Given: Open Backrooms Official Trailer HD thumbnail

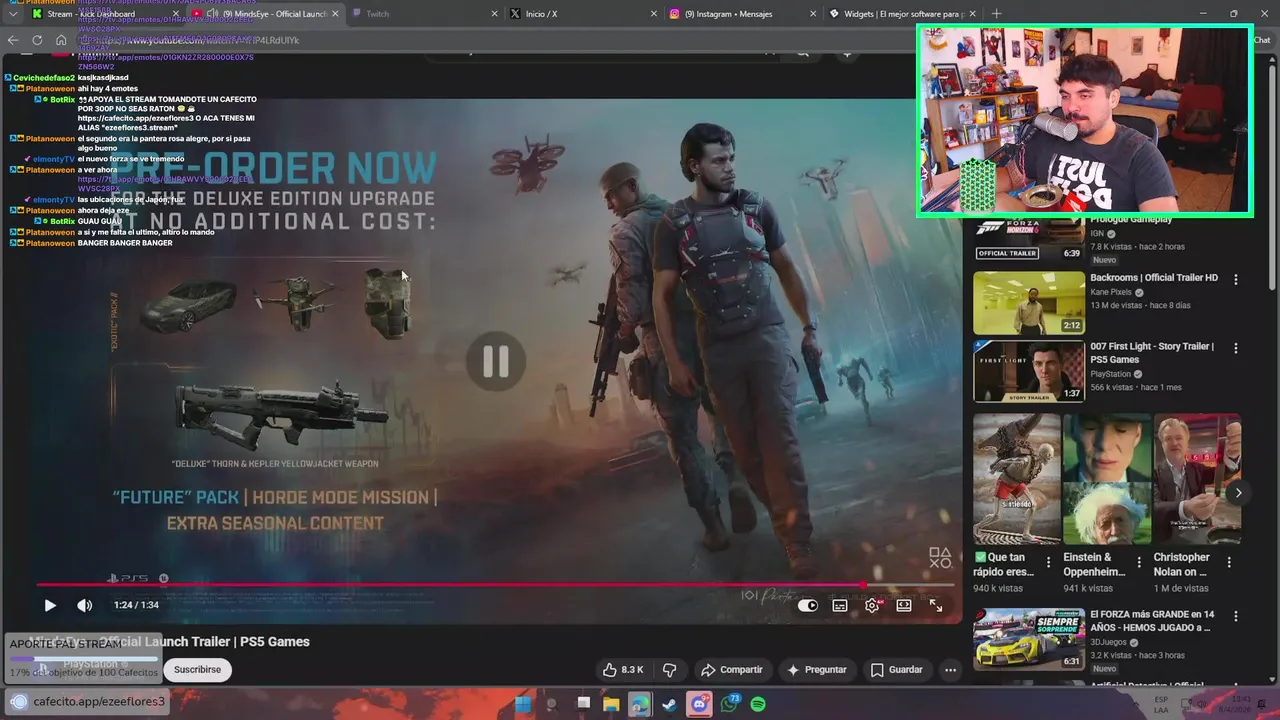Looking at the screenshot, I should [x=1029, y=303].
